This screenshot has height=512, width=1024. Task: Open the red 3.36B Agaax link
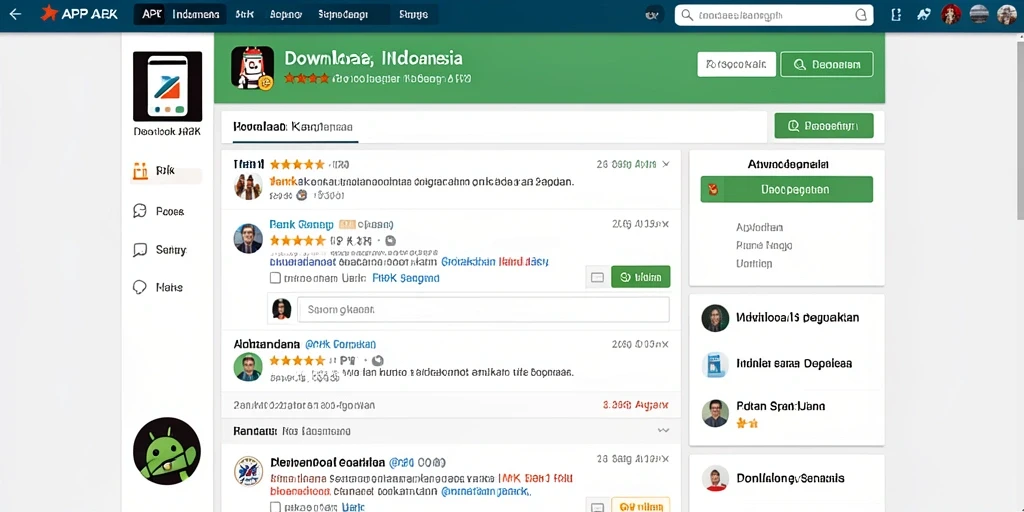[635, 405]
